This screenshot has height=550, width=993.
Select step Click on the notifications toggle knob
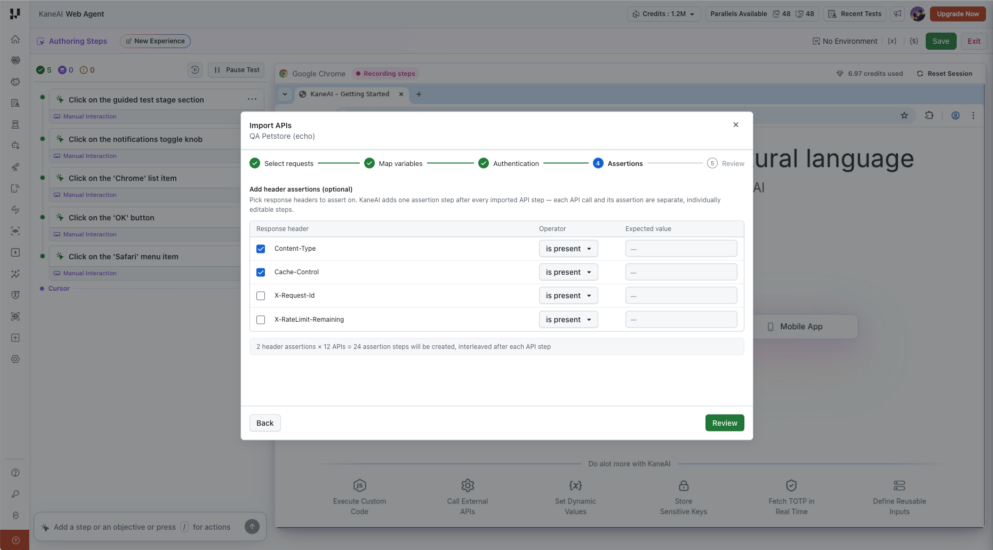point(136,139)
